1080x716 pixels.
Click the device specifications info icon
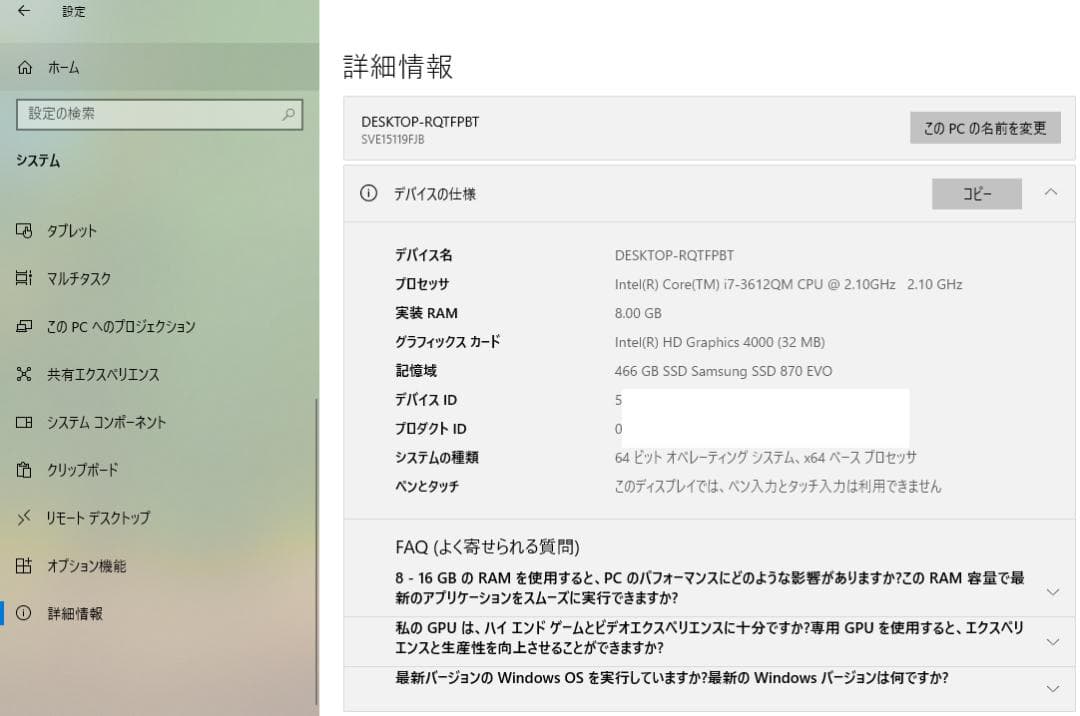[367, 194]
